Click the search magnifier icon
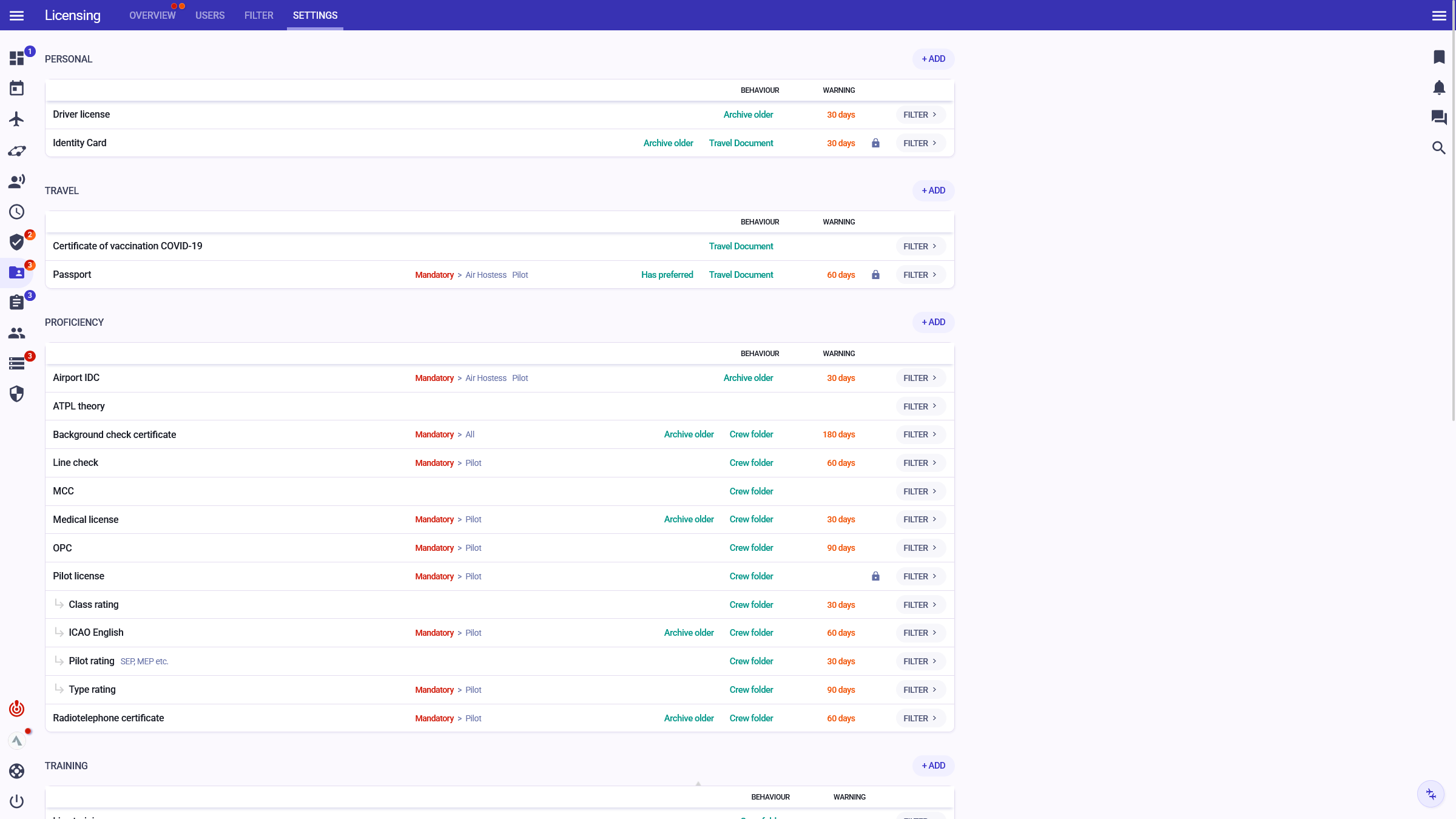Screen dimensions: 1456x819 (x=1438, y=147)
